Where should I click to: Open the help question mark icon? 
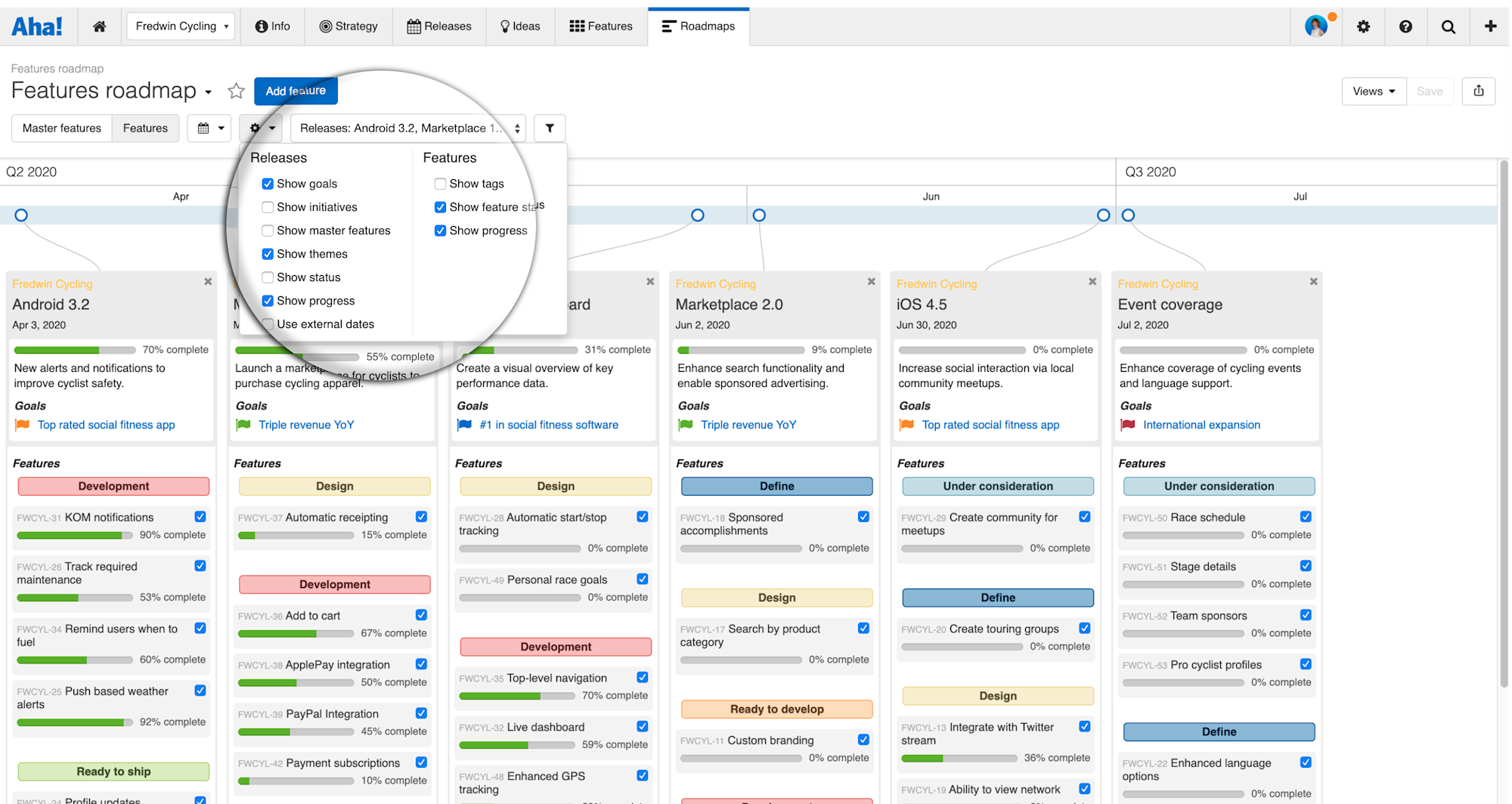pyautogui.click(x=1405, y=26)
